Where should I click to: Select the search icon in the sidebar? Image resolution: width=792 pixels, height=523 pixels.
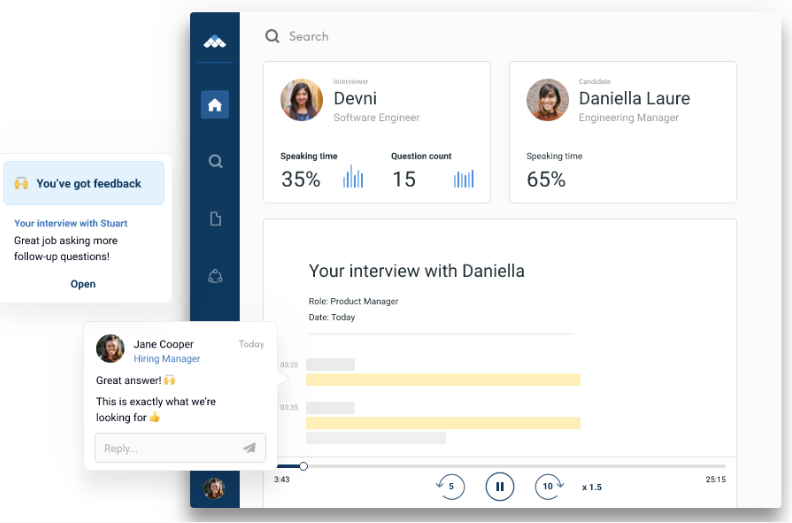coord(215,162)
